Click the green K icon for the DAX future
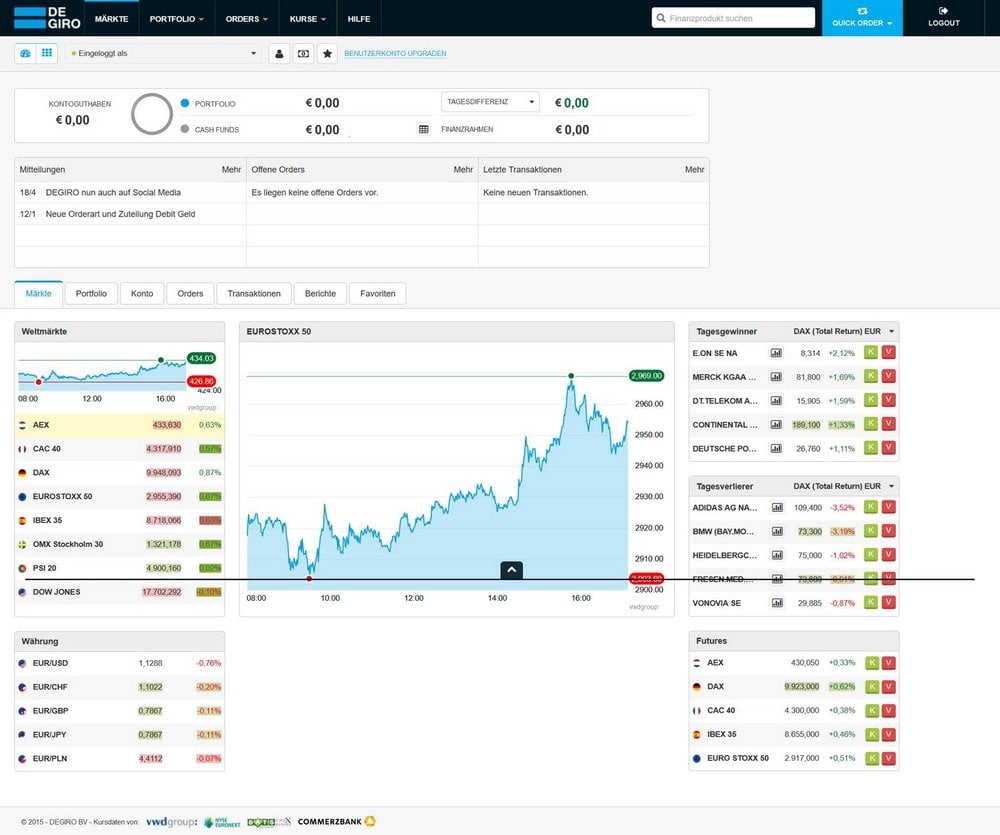 [871, 686]
